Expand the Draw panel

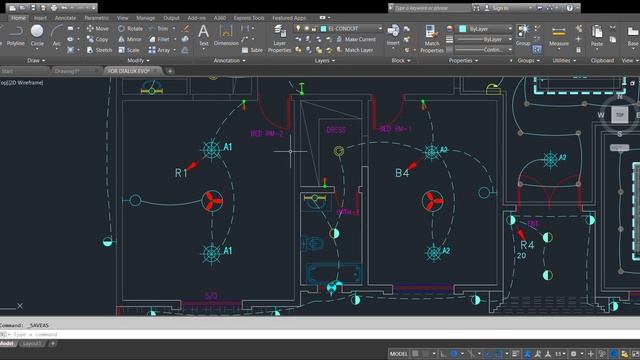click(36, 60)
